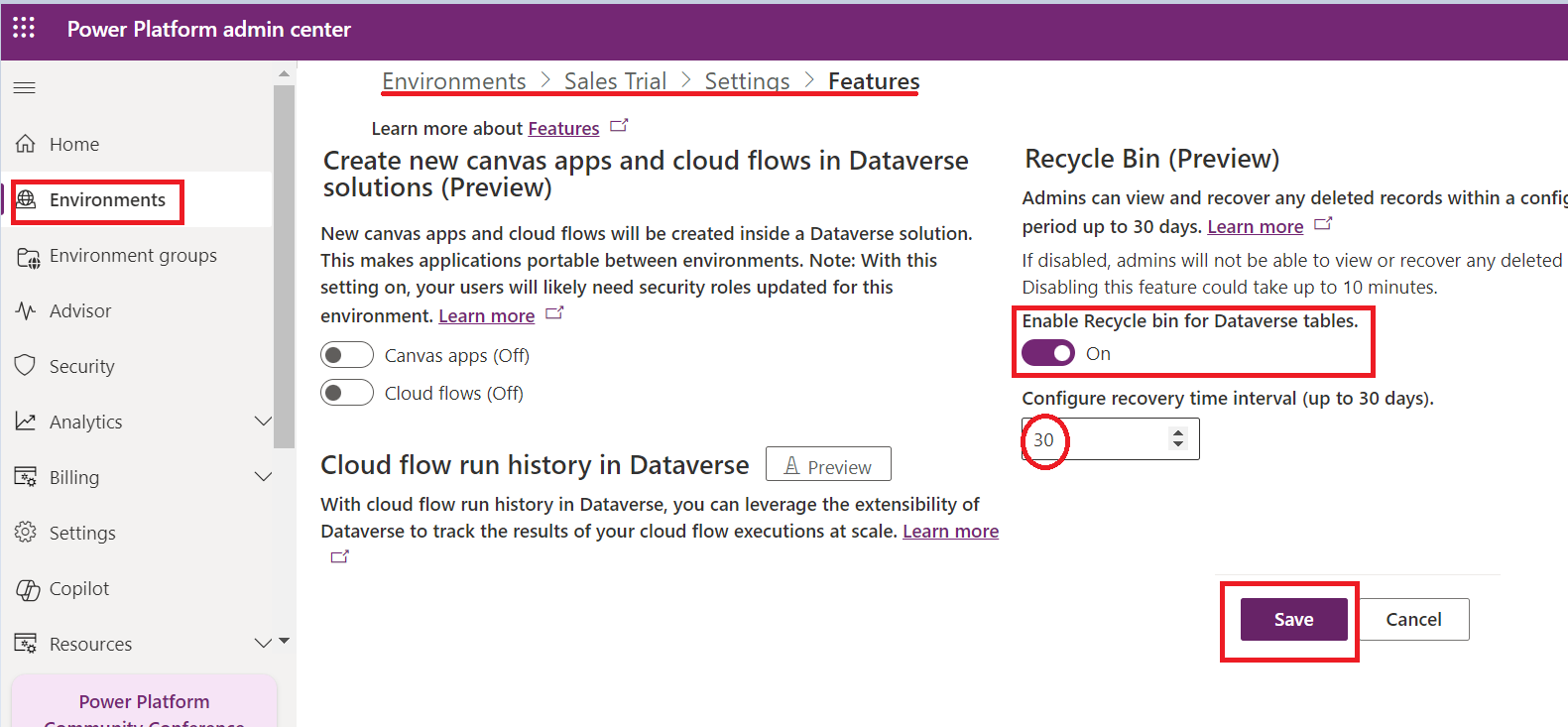Click the Cancel button
The image size is (1568, 727).
pyautogui.click(x=1413, y=619)
